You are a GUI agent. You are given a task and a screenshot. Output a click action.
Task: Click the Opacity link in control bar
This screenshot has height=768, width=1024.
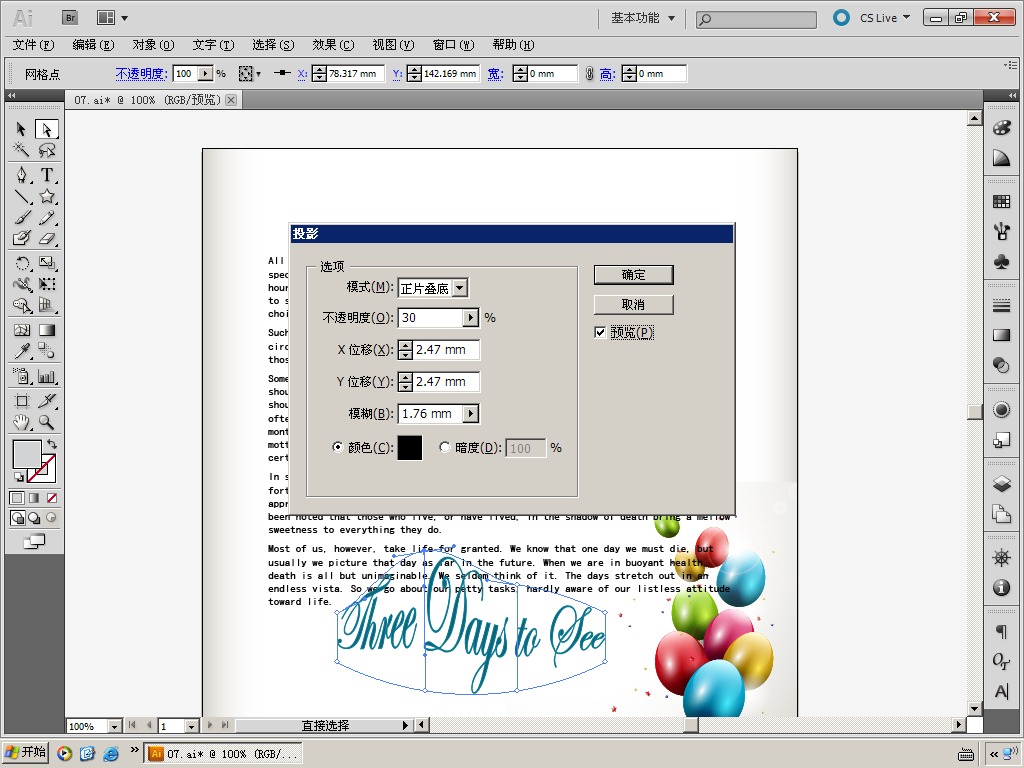click(x=142, y=74)
